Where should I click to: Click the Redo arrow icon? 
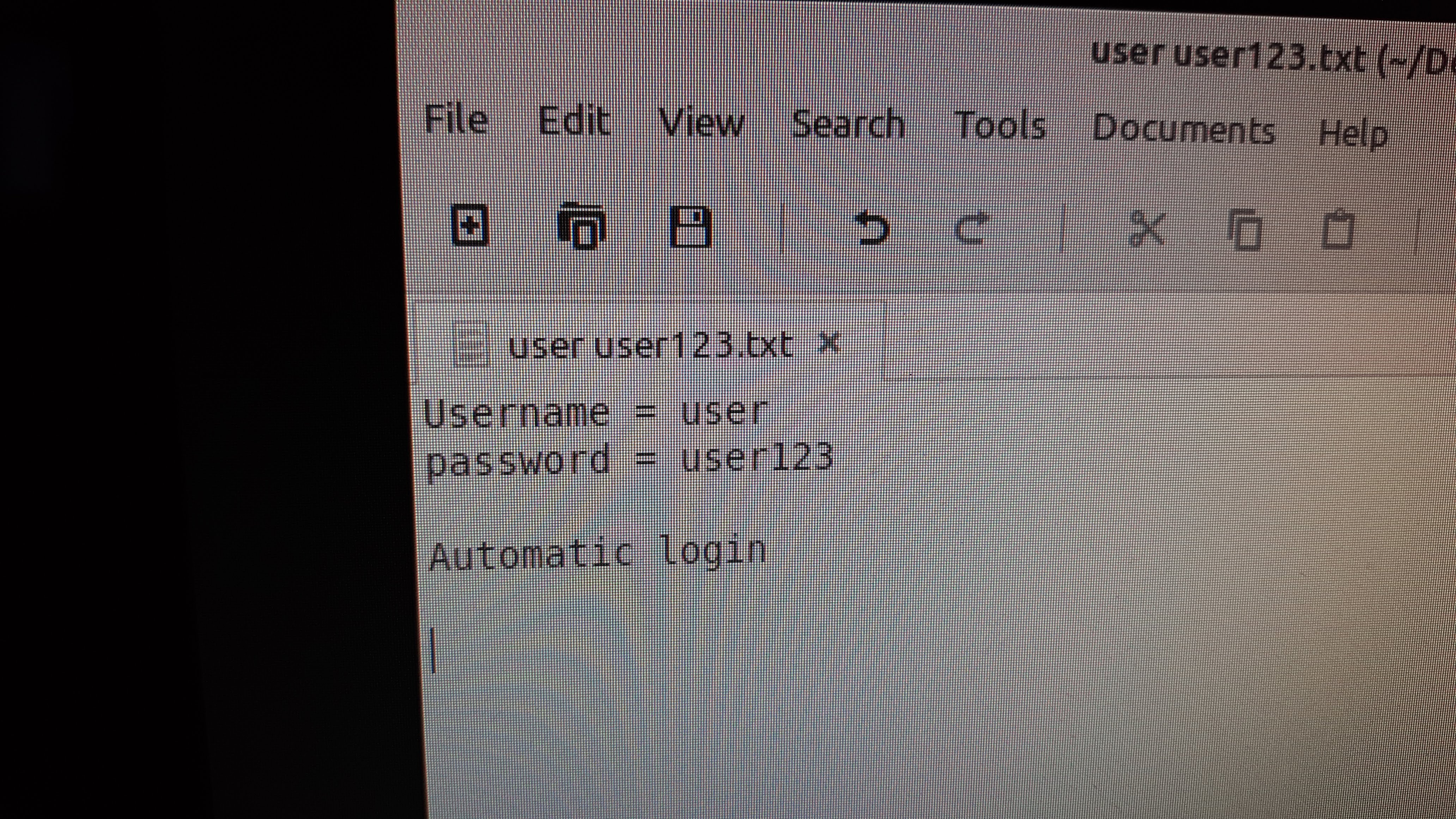tap(972, 229)
